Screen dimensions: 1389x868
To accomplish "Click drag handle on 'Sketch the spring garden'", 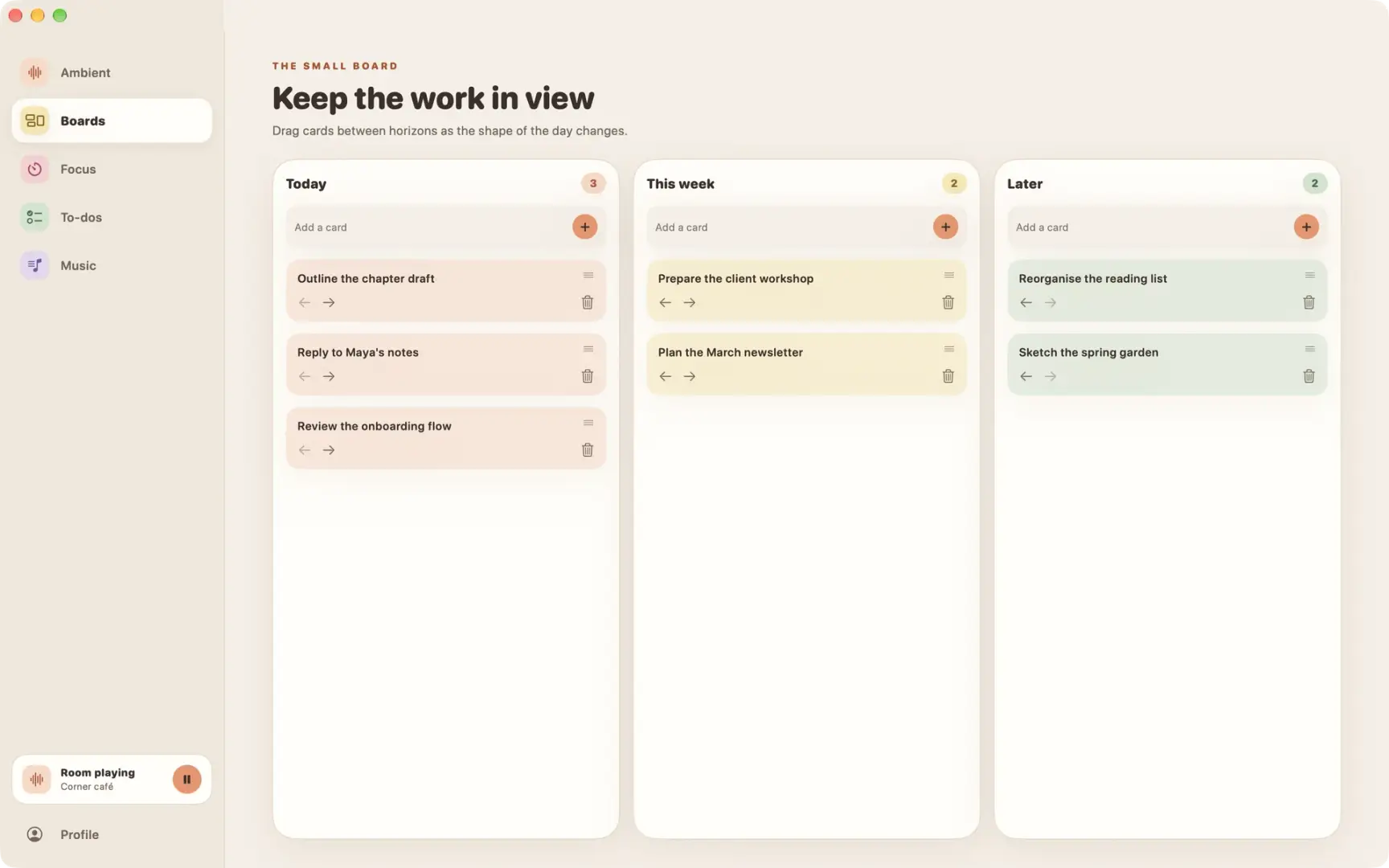I will coord(1310,350).
